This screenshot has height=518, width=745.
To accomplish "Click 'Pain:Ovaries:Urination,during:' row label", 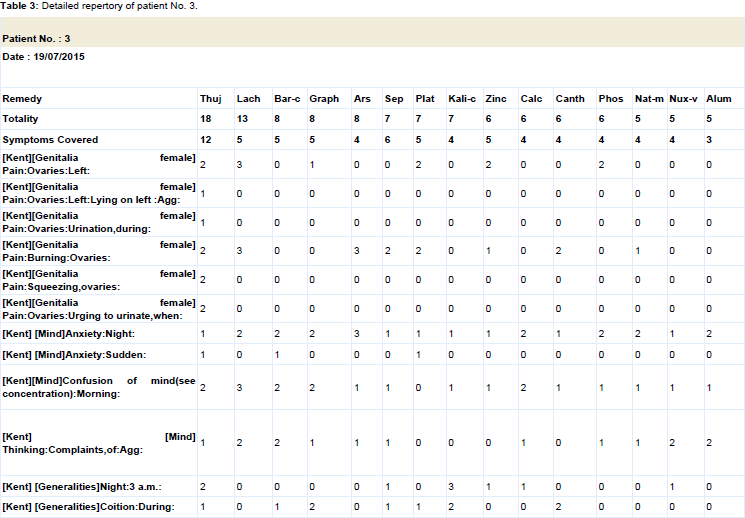I will coord(99,222).
